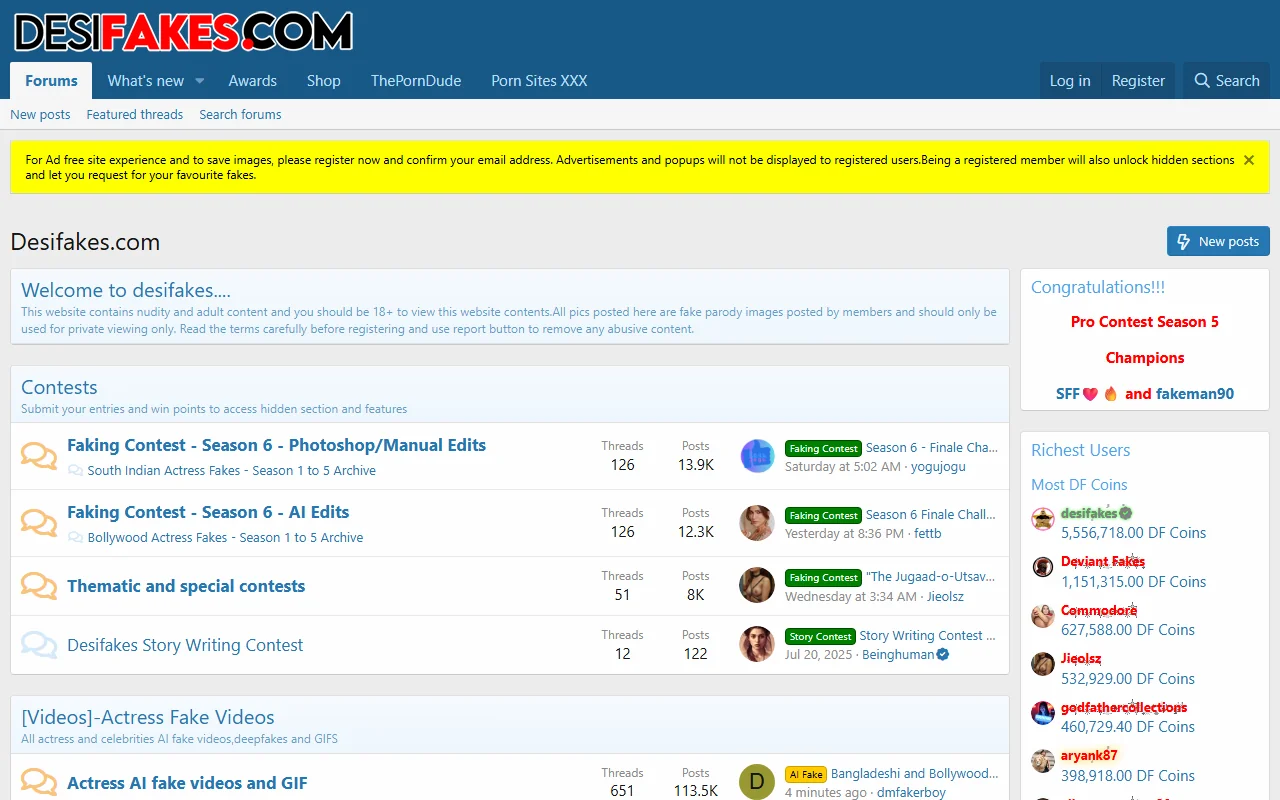Switch to the Forums tab
1280x800 pixels.
[50, 80]
